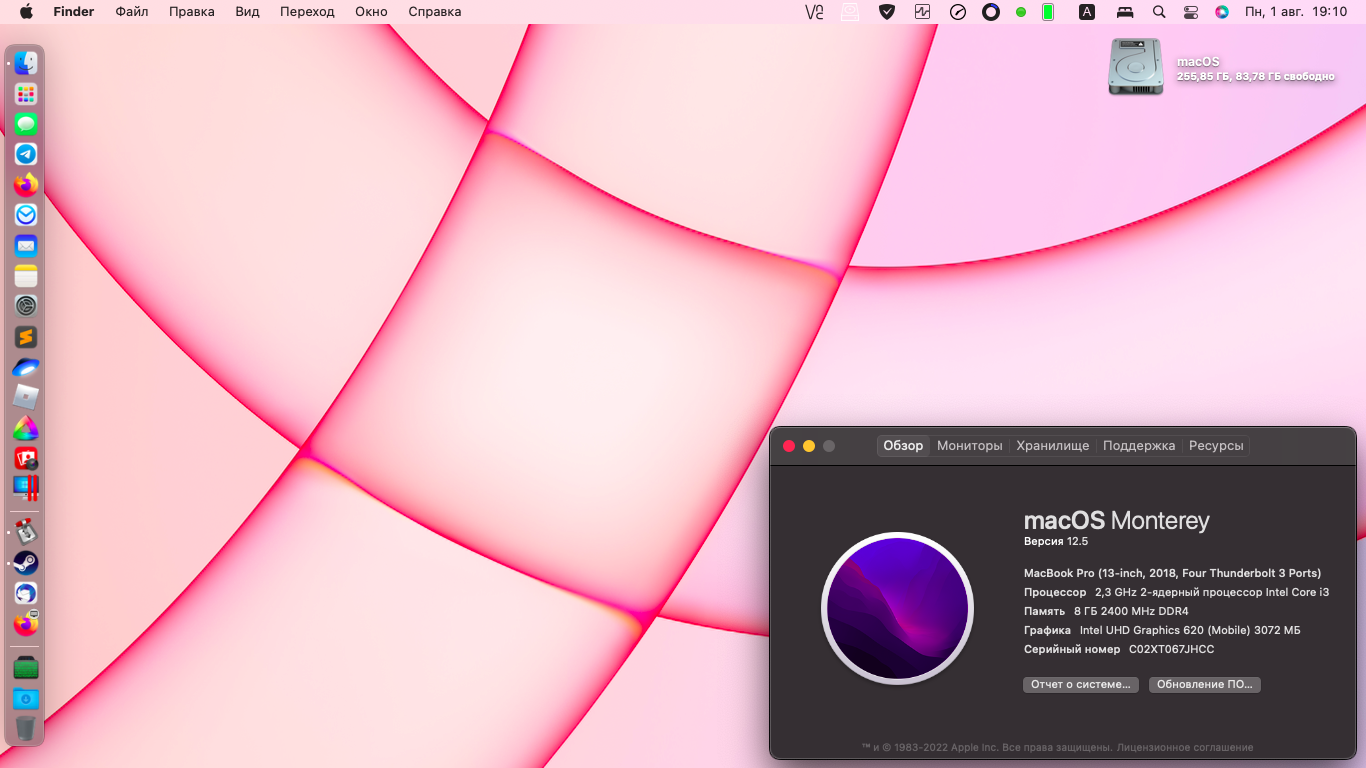
Task: Click the VS-style menu bar icon
Action: point(814,12)
